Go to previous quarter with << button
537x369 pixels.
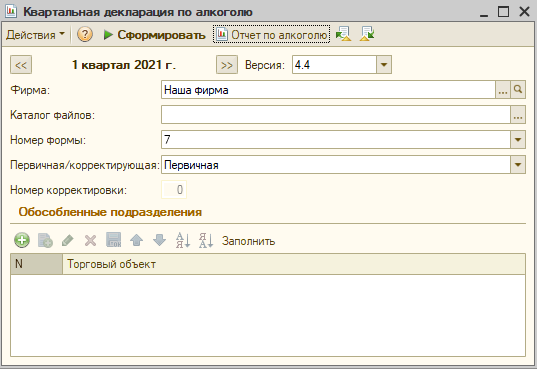coord(21,65)
